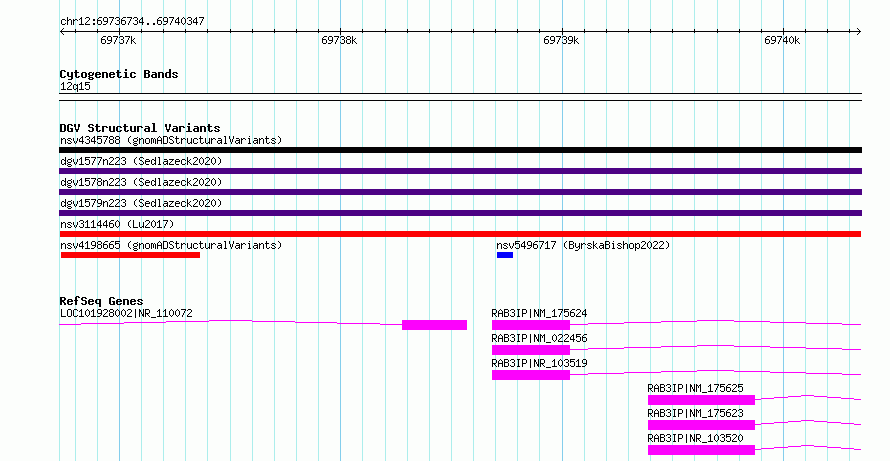890x461 pixels.
Task: Click the nsv3114460 Lu2017 label
Action: point(117,224)
